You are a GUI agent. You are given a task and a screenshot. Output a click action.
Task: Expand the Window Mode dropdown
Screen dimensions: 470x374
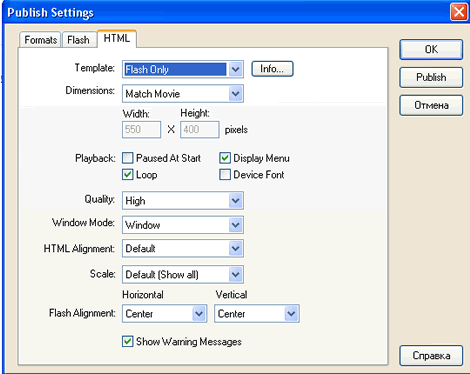[x=183, y=225]
